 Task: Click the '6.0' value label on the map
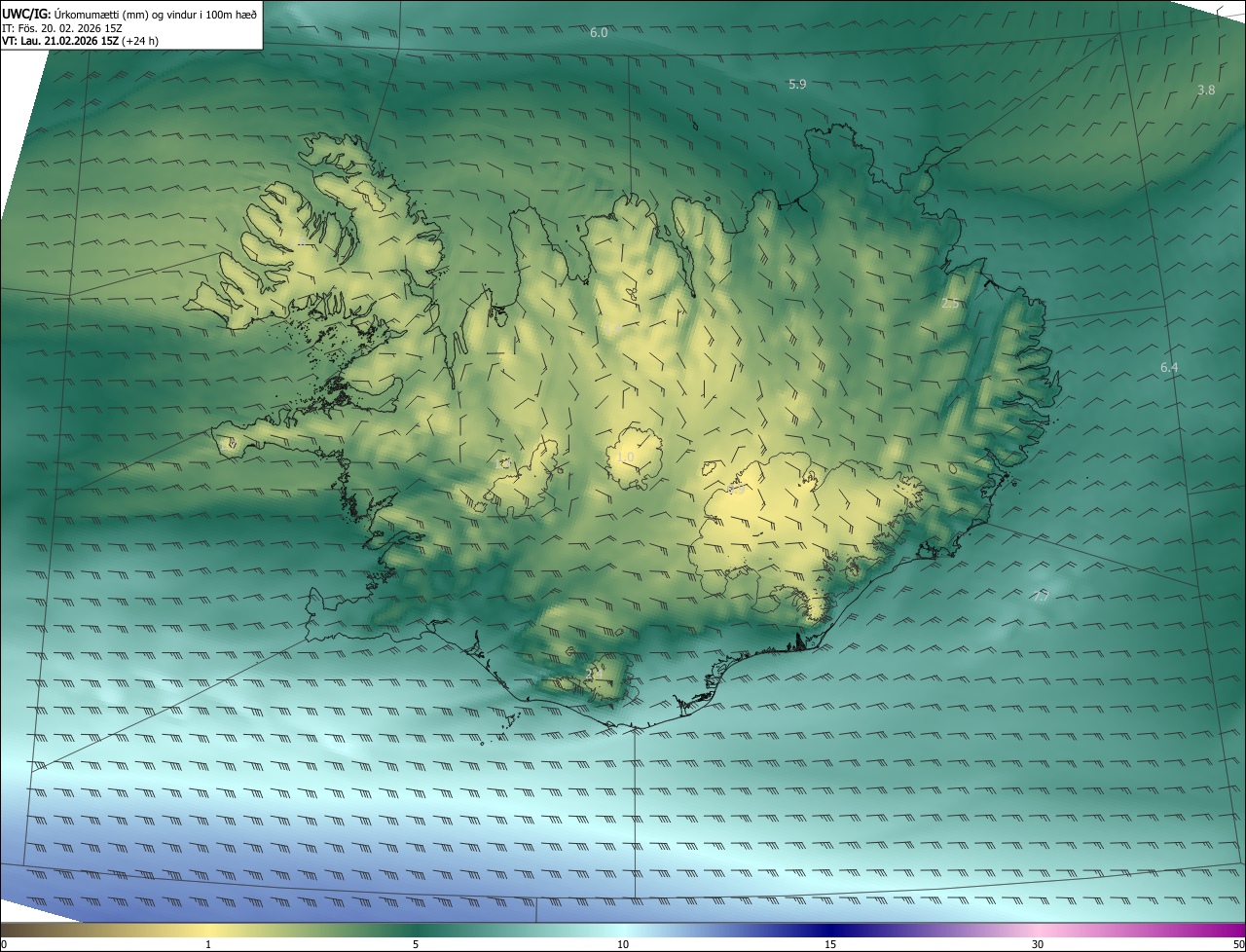[599, 33]
